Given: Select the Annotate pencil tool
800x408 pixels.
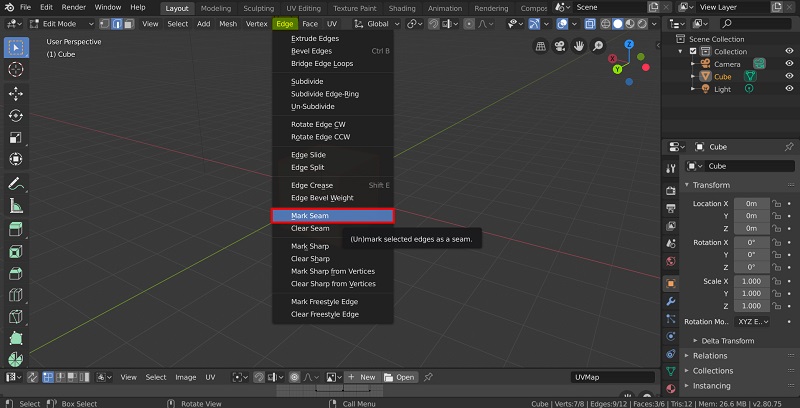Looking at the screenshot, I should (x=16, y=184).
